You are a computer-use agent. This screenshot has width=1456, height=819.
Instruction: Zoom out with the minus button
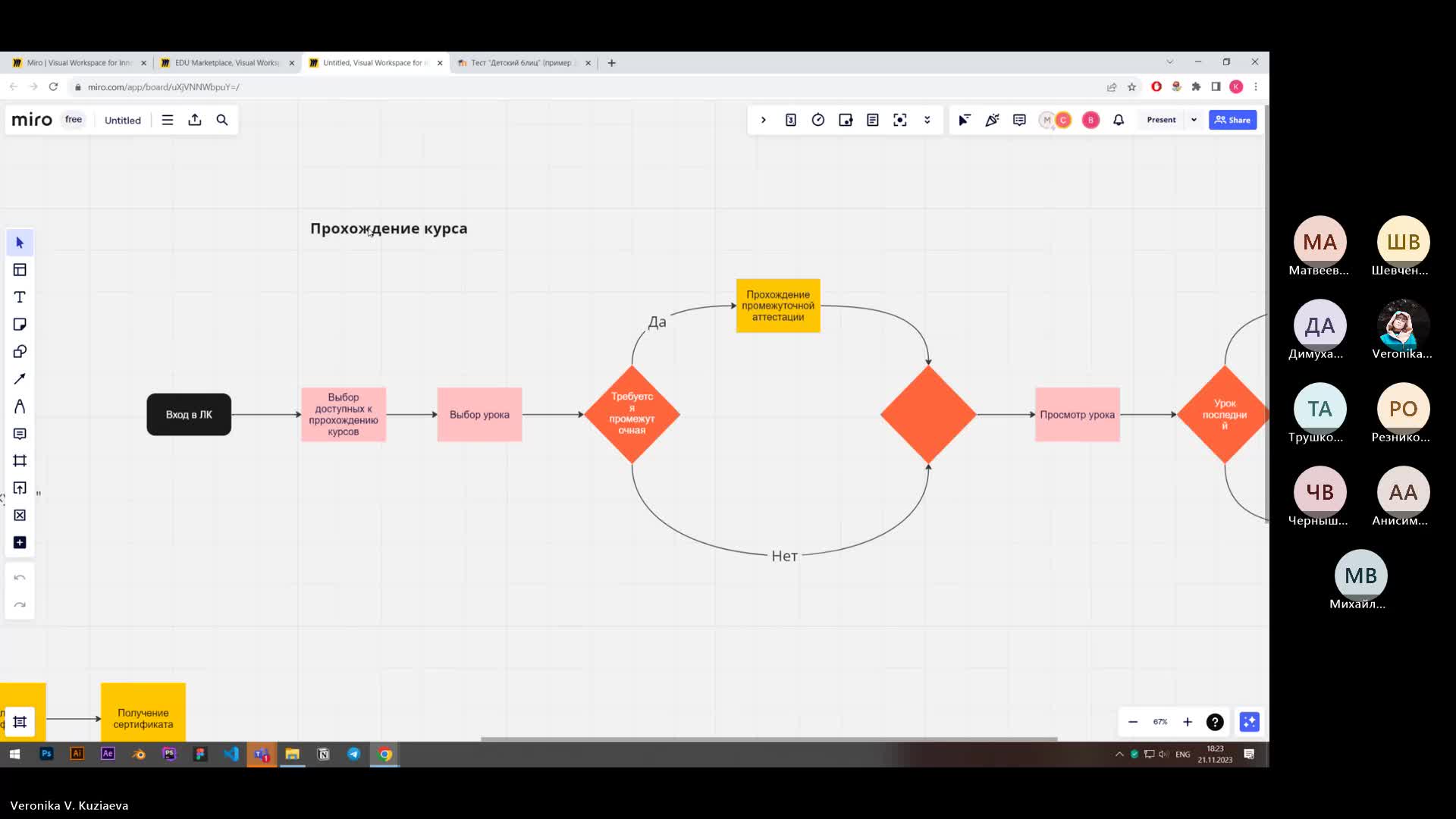pyautogui.click(x=1133, y=722)
